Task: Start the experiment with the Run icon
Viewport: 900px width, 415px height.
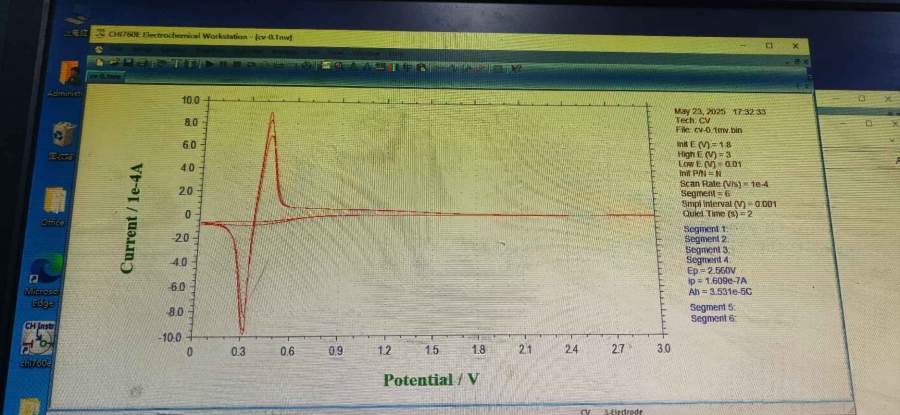Action: click(211, 64)
